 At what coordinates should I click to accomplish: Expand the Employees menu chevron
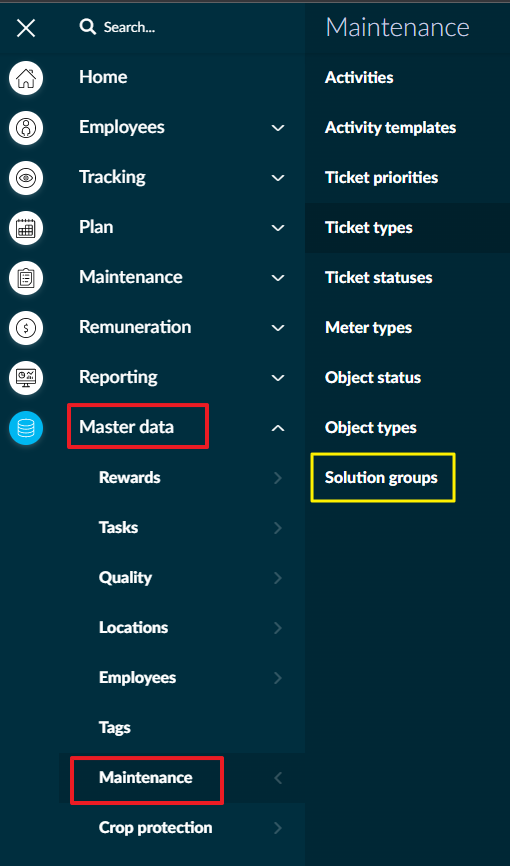click(x=278, y=128)
